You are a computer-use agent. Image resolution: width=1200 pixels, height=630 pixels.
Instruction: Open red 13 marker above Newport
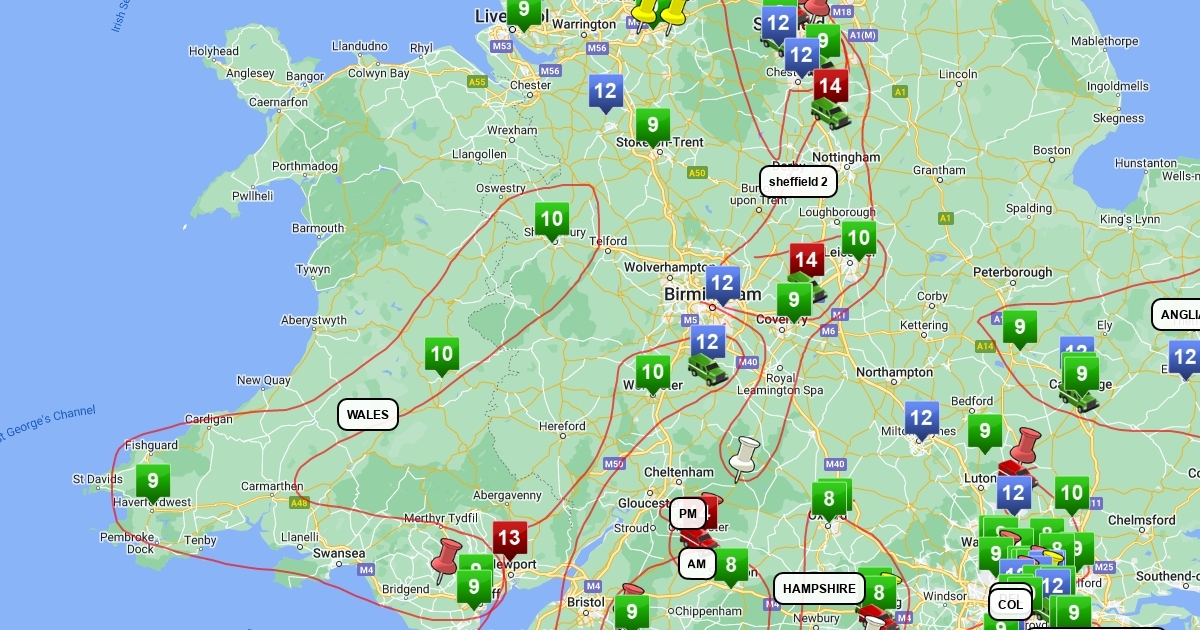tap(509, 539)
